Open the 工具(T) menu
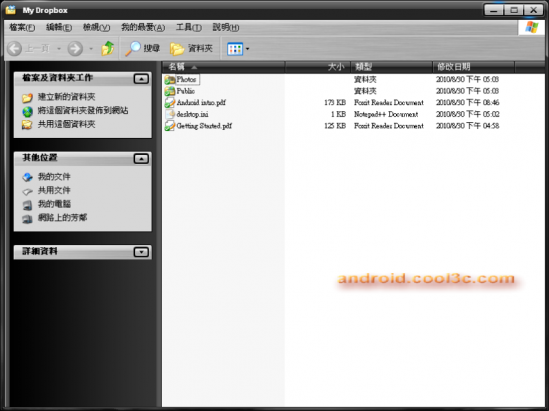Image resolution: width=549 pixels, height=411 pixels. point(189,27)
